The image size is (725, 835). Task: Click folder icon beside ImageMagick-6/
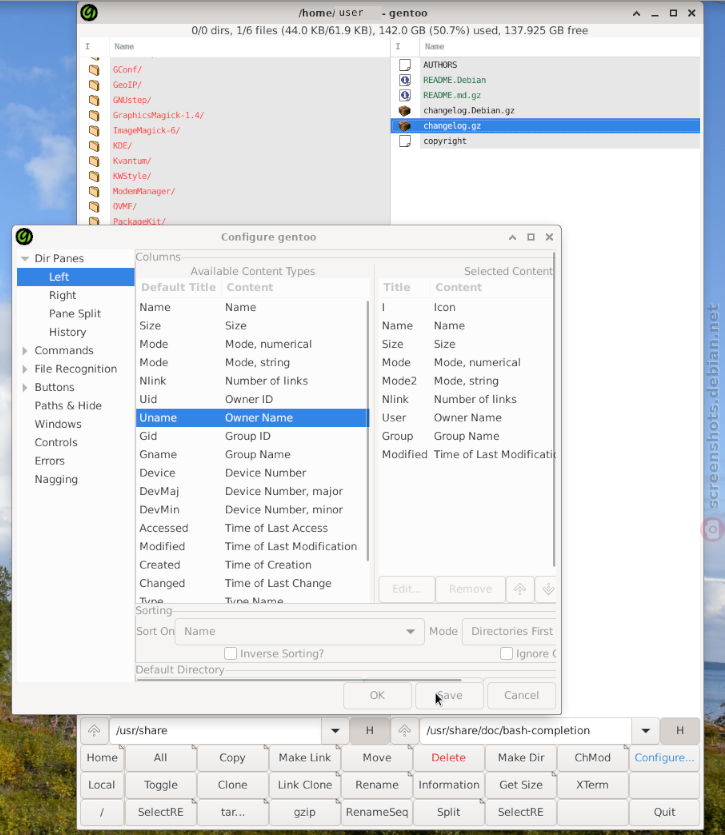tap(94, 130)
